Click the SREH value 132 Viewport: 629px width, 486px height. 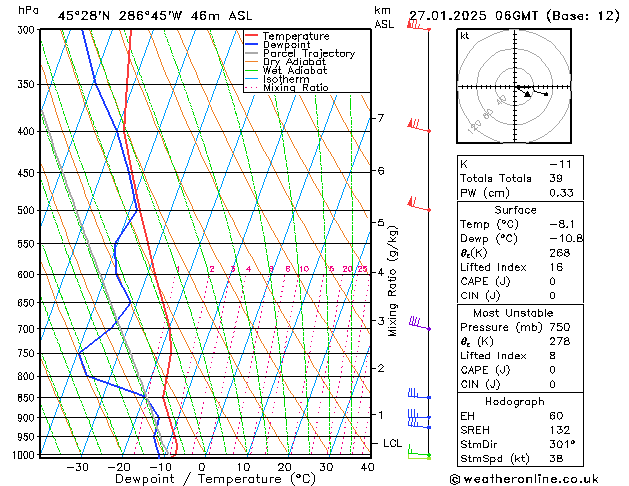tap(560, 430)
